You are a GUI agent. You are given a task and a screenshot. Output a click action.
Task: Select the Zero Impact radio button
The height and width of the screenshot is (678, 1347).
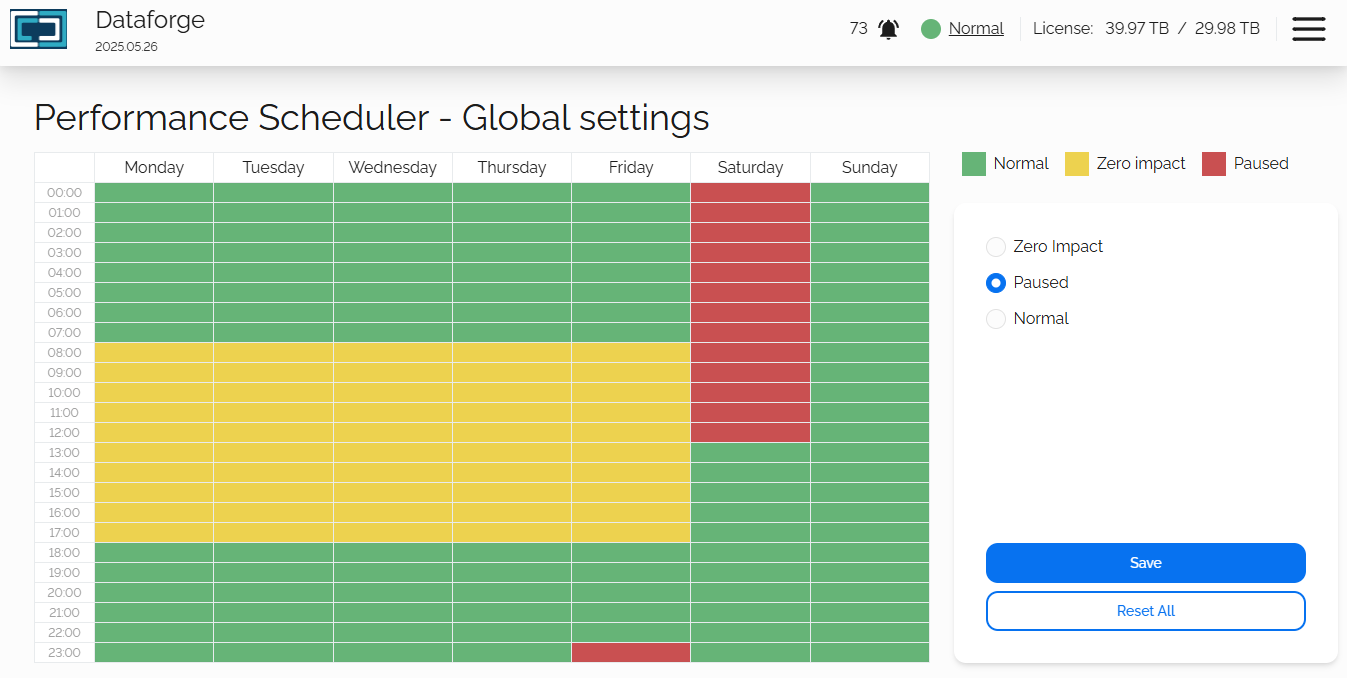[x=996, y=247]
